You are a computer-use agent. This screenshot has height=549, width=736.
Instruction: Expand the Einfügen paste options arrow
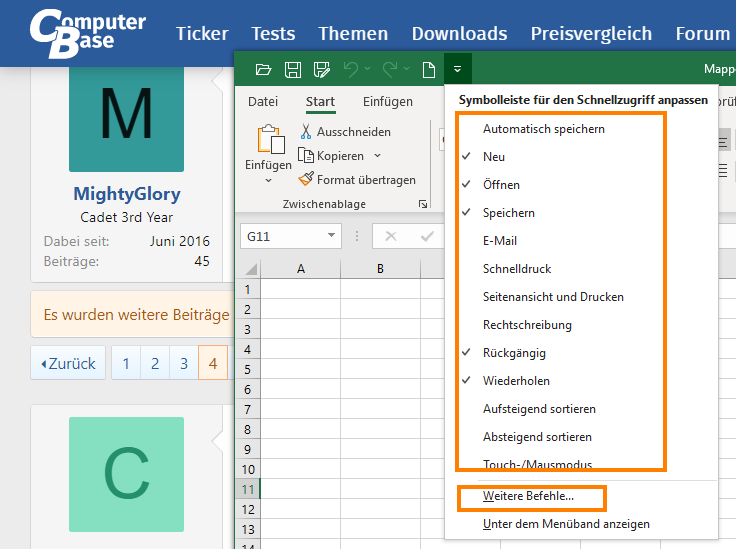click(x=268, y=180)
